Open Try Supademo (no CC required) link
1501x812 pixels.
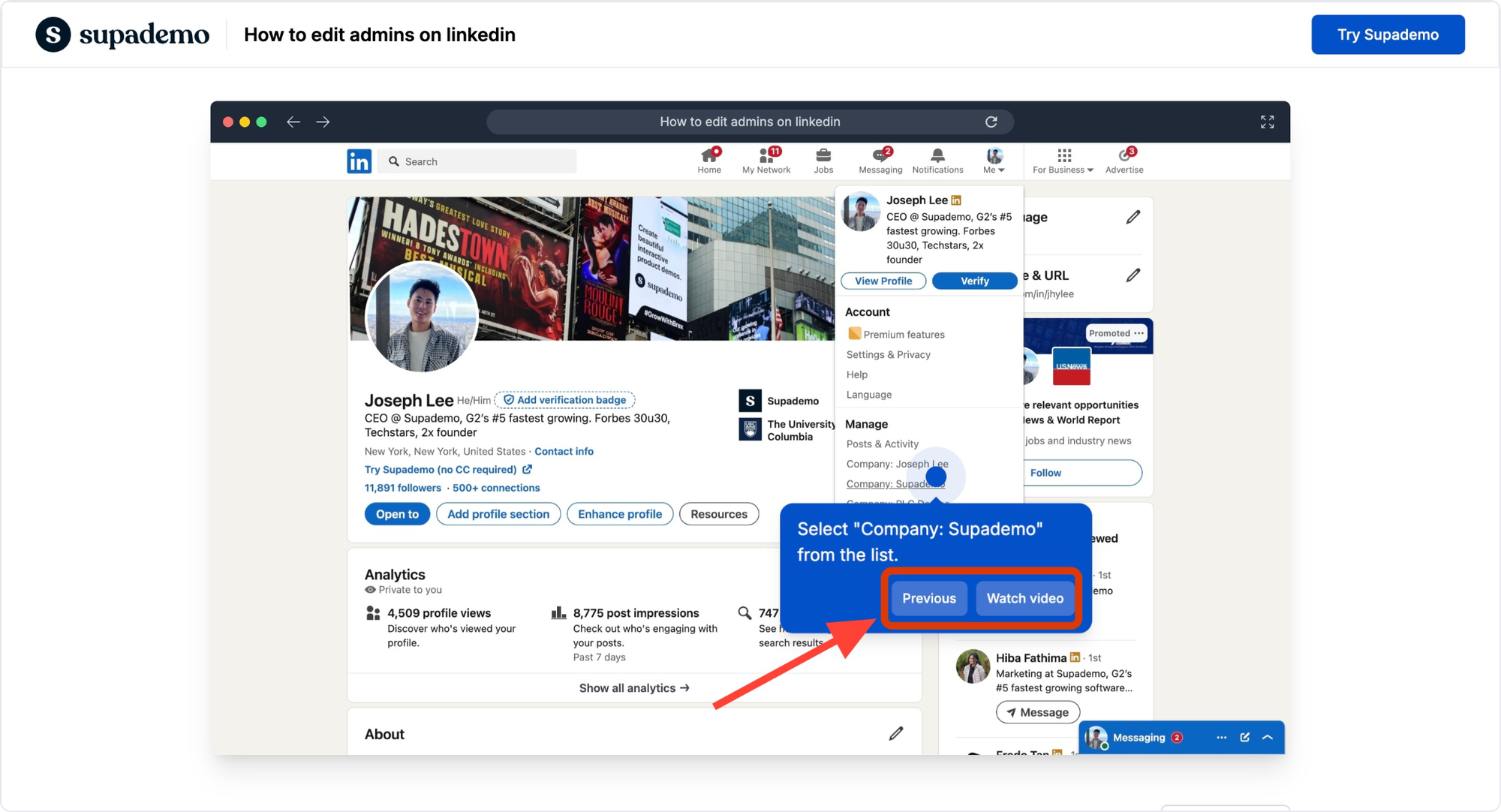(x=448, y=470)
